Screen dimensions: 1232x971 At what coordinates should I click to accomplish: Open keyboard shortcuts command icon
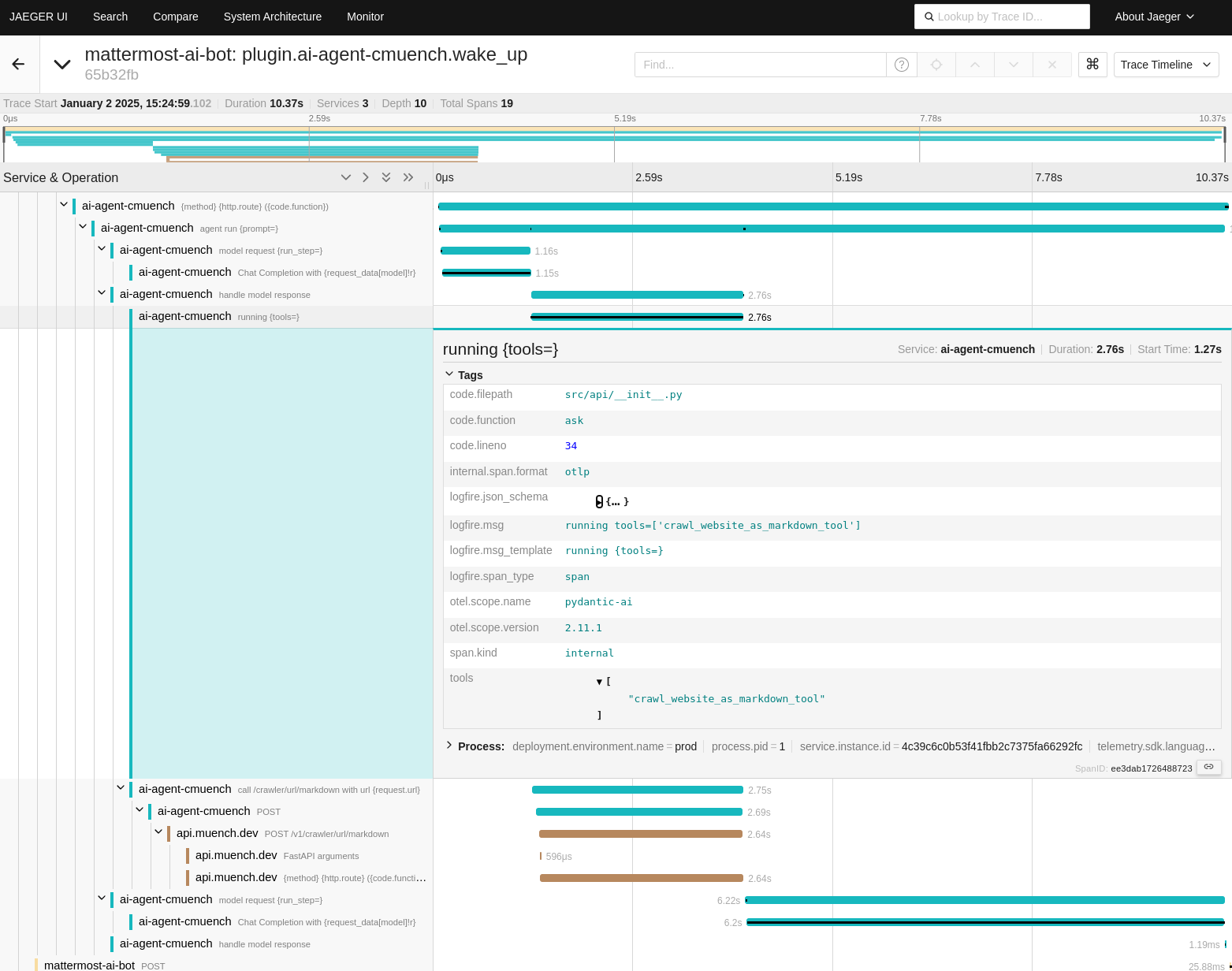1092,65
